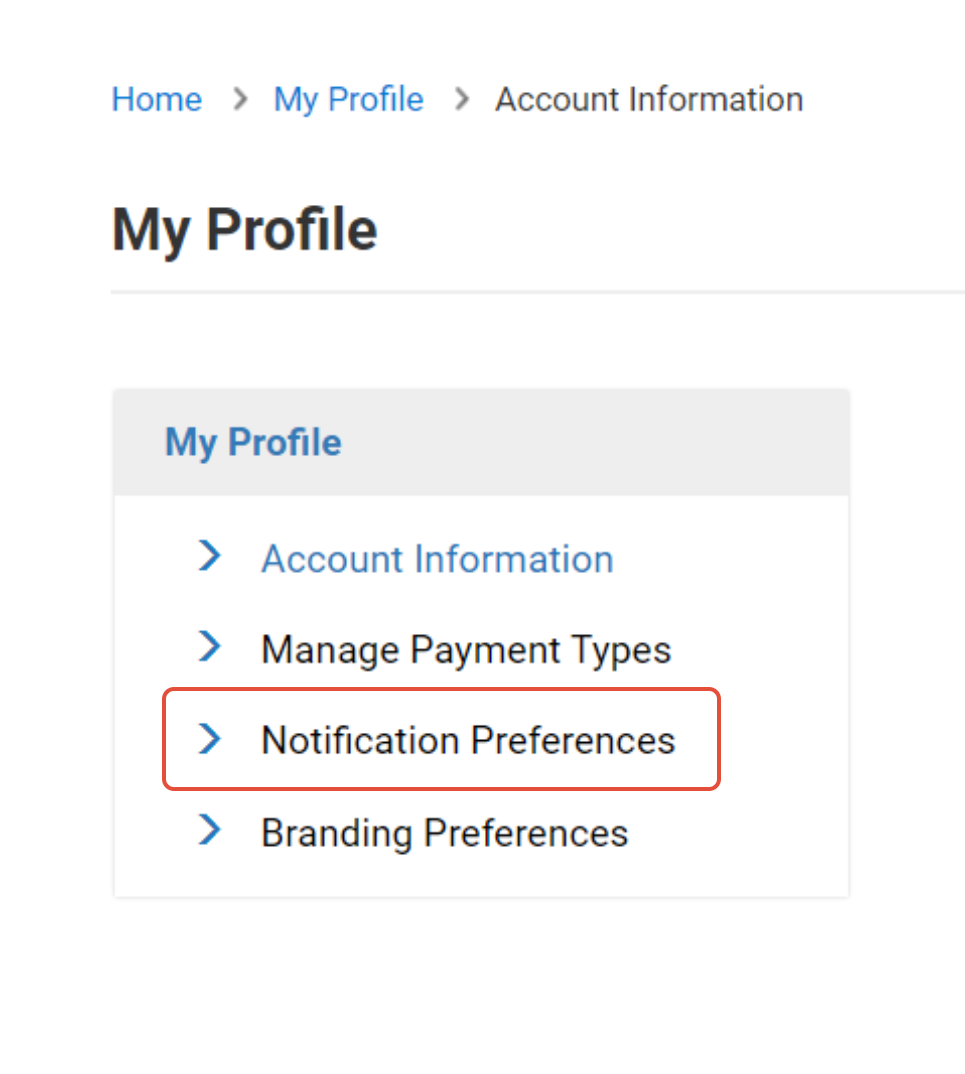
Task: Click empty panel space right of Branding Preferences
Action: point(738,833)
